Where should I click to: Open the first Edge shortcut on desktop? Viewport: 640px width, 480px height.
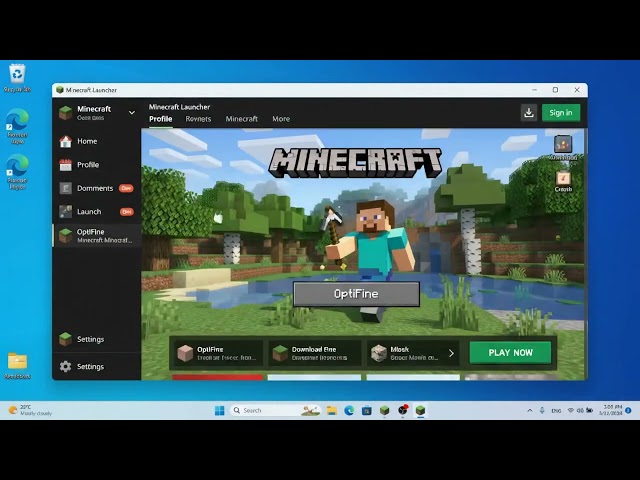[x=17, y=127]
